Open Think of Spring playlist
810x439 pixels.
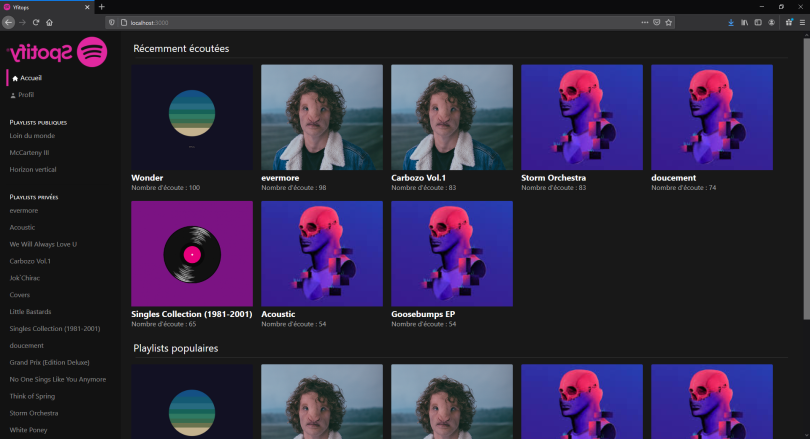tap(32, 396)
